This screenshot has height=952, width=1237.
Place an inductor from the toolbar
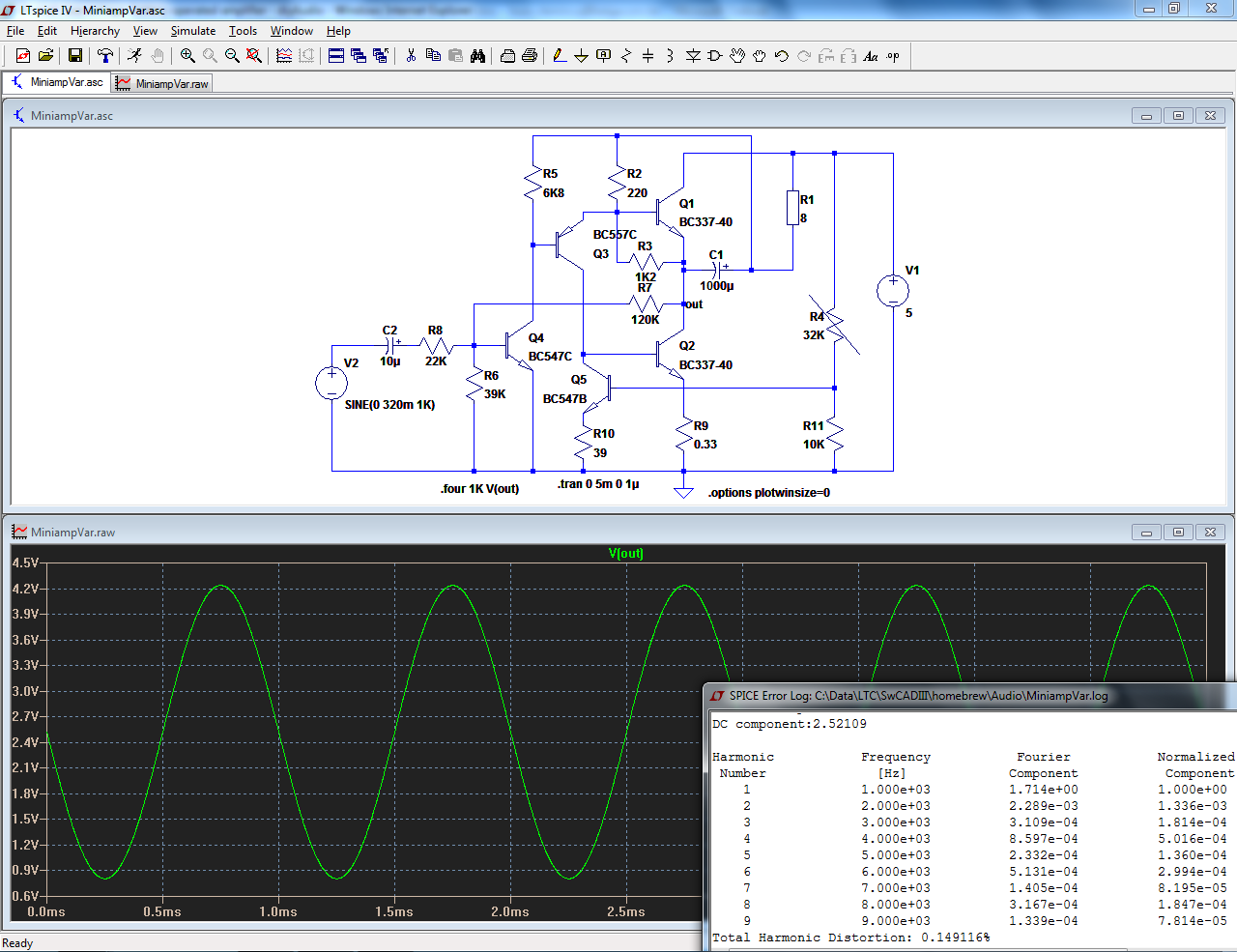coord(671,56)
